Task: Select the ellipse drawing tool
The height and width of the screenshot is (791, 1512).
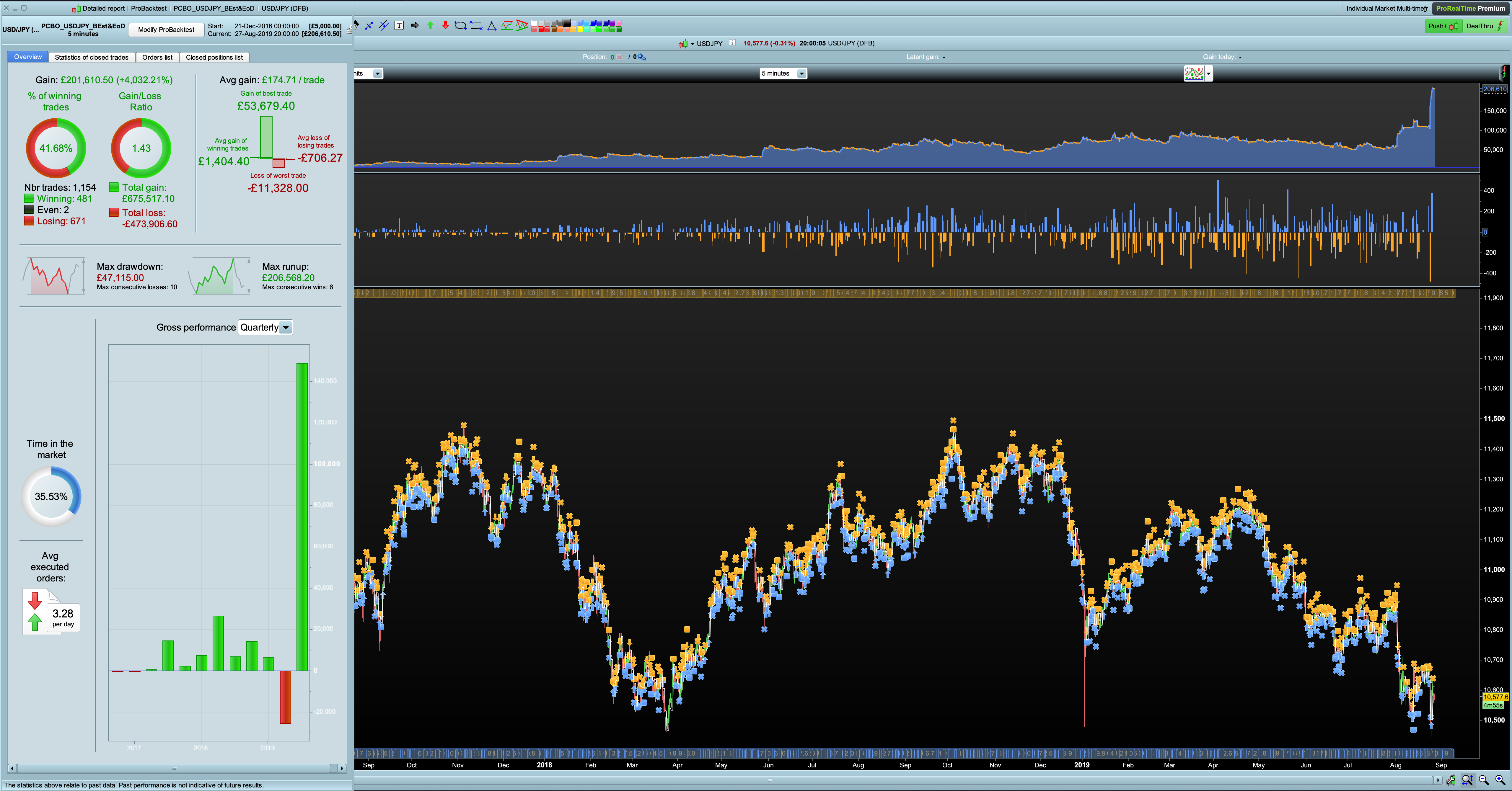Action: pos(460,25)
